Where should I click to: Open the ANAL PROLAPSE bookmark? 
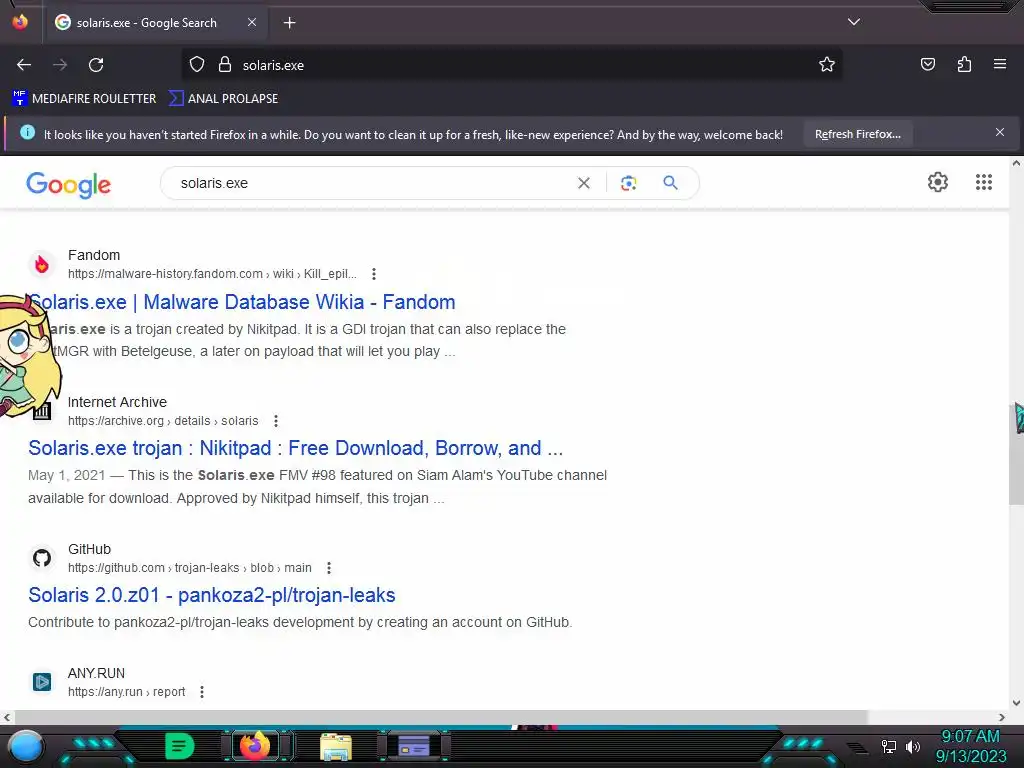(223, 99)
